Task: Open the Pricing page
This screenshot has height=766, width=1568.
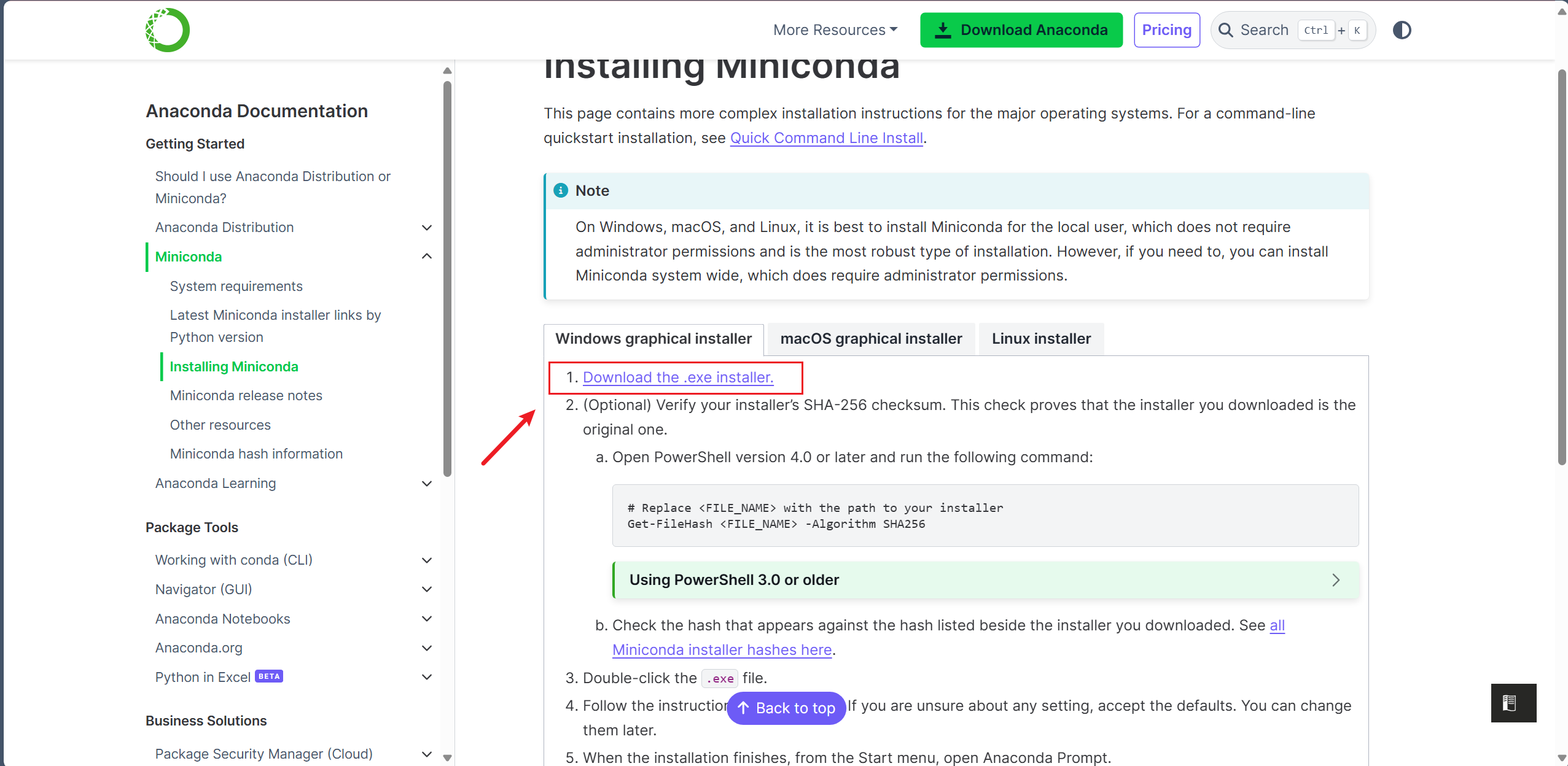Action: click(x=1166, y=30)
